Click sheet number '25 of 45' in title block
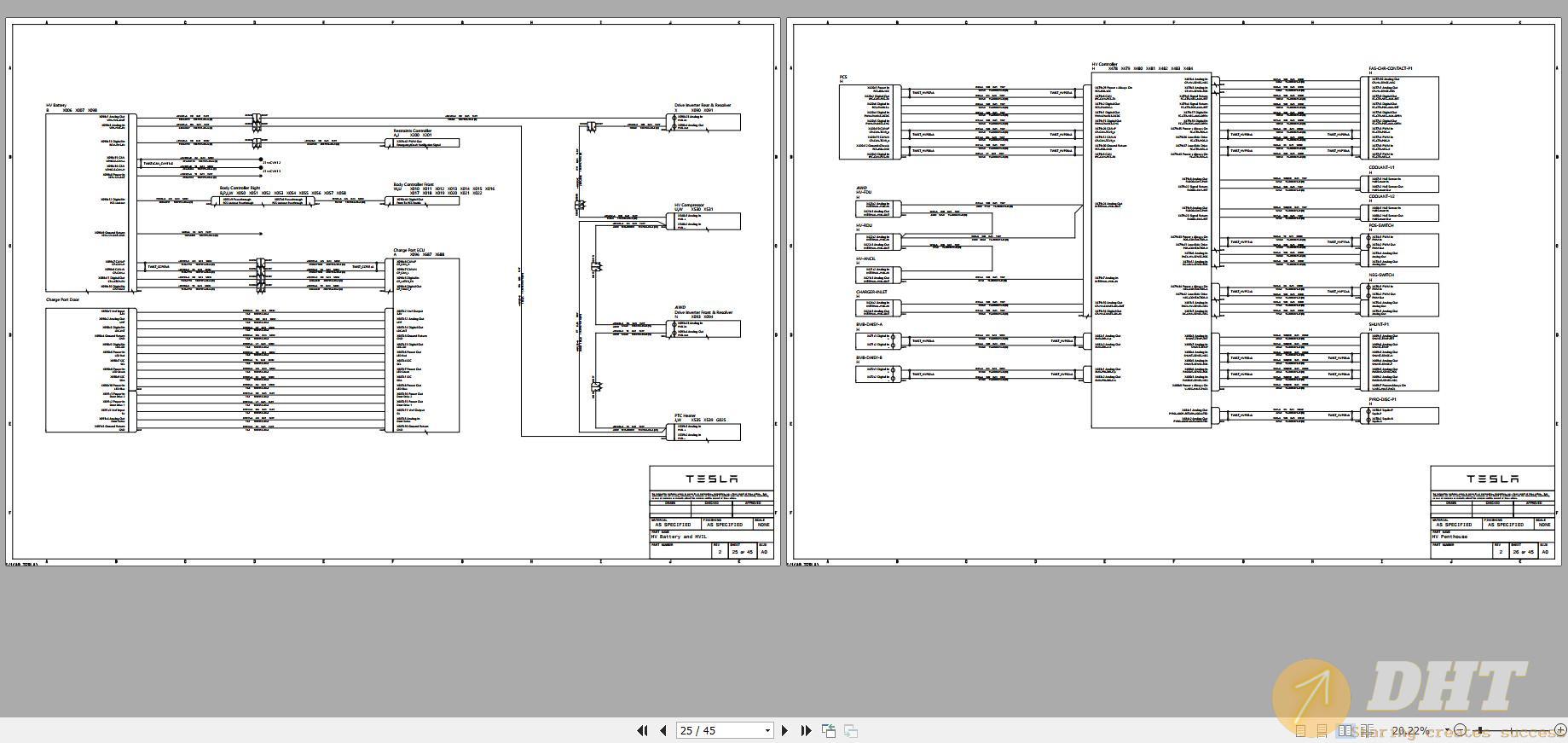This screenshot has height=743, width=1568. tap(742, 552)
